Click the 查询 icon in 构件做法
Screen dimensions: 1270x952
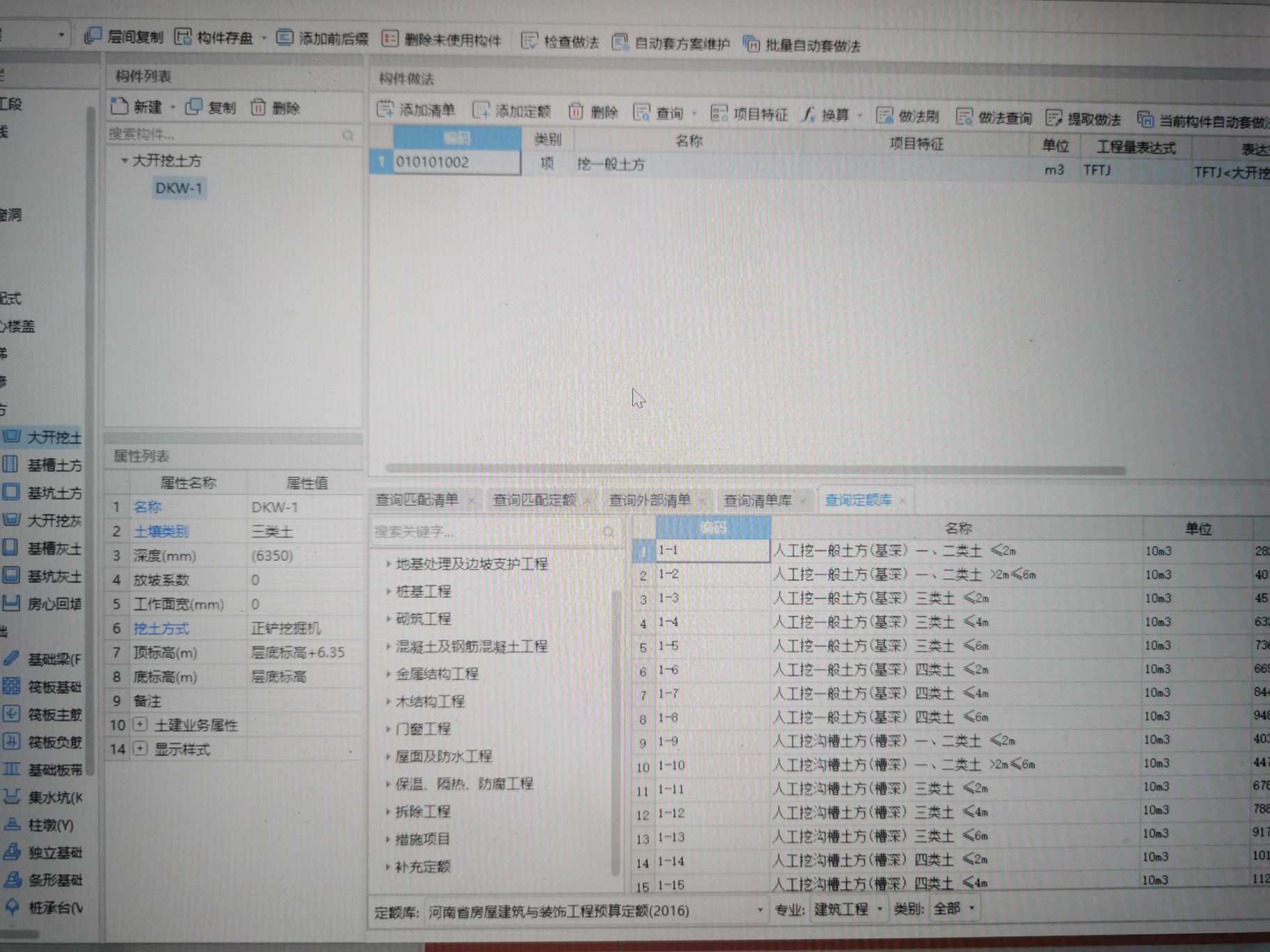(641, 112)
